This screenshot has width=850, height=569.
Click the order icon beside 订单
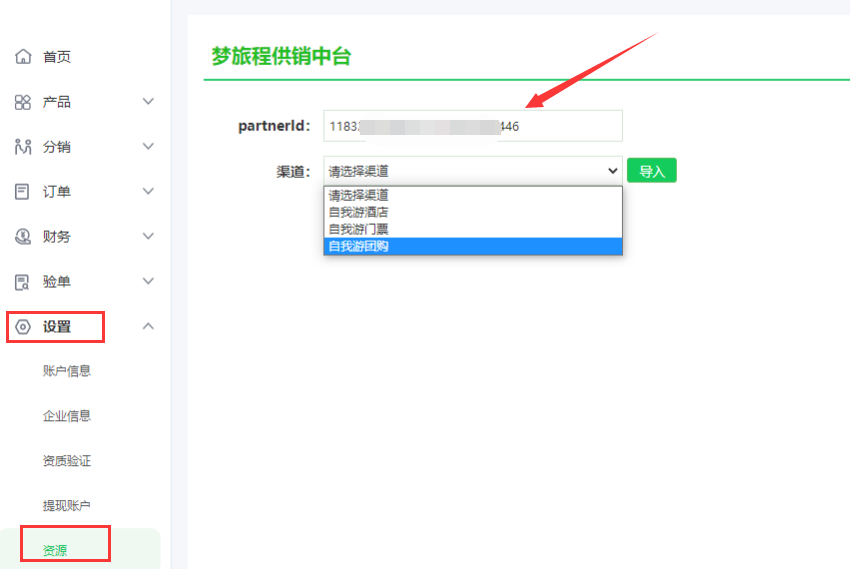(23, 192)
